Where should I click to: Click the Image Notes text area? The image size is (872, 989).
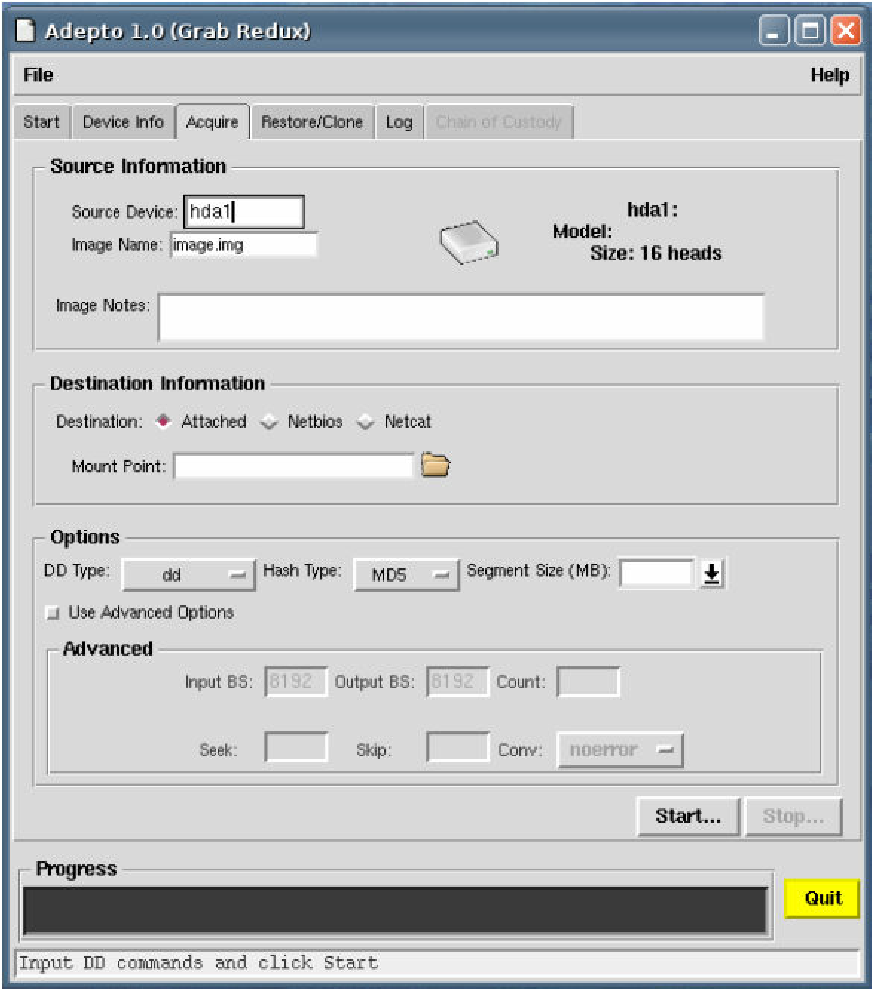coord(461,317)
